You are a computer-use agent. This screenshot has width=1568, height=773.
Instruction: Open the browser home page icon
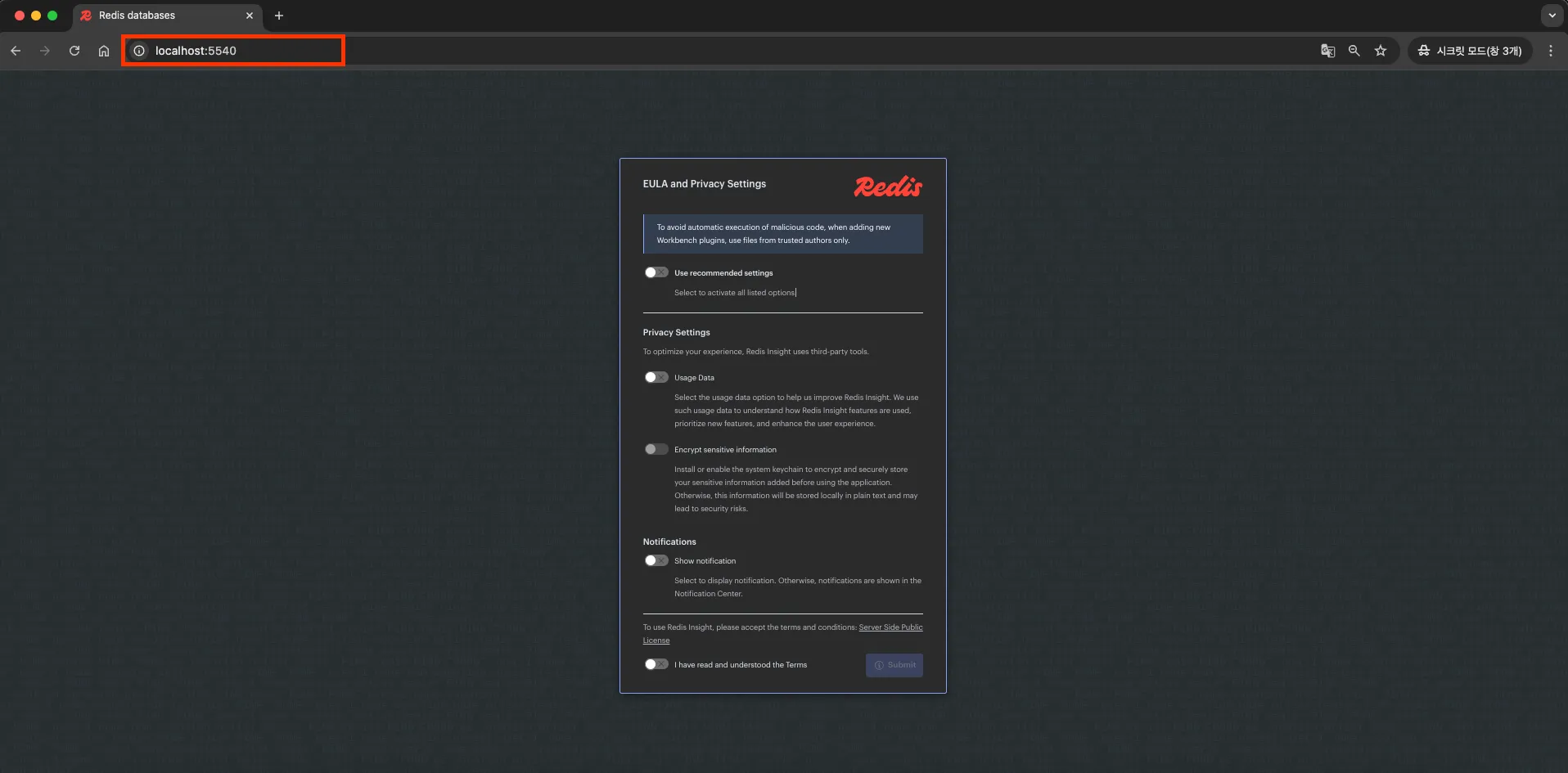[x=104, y=51]
